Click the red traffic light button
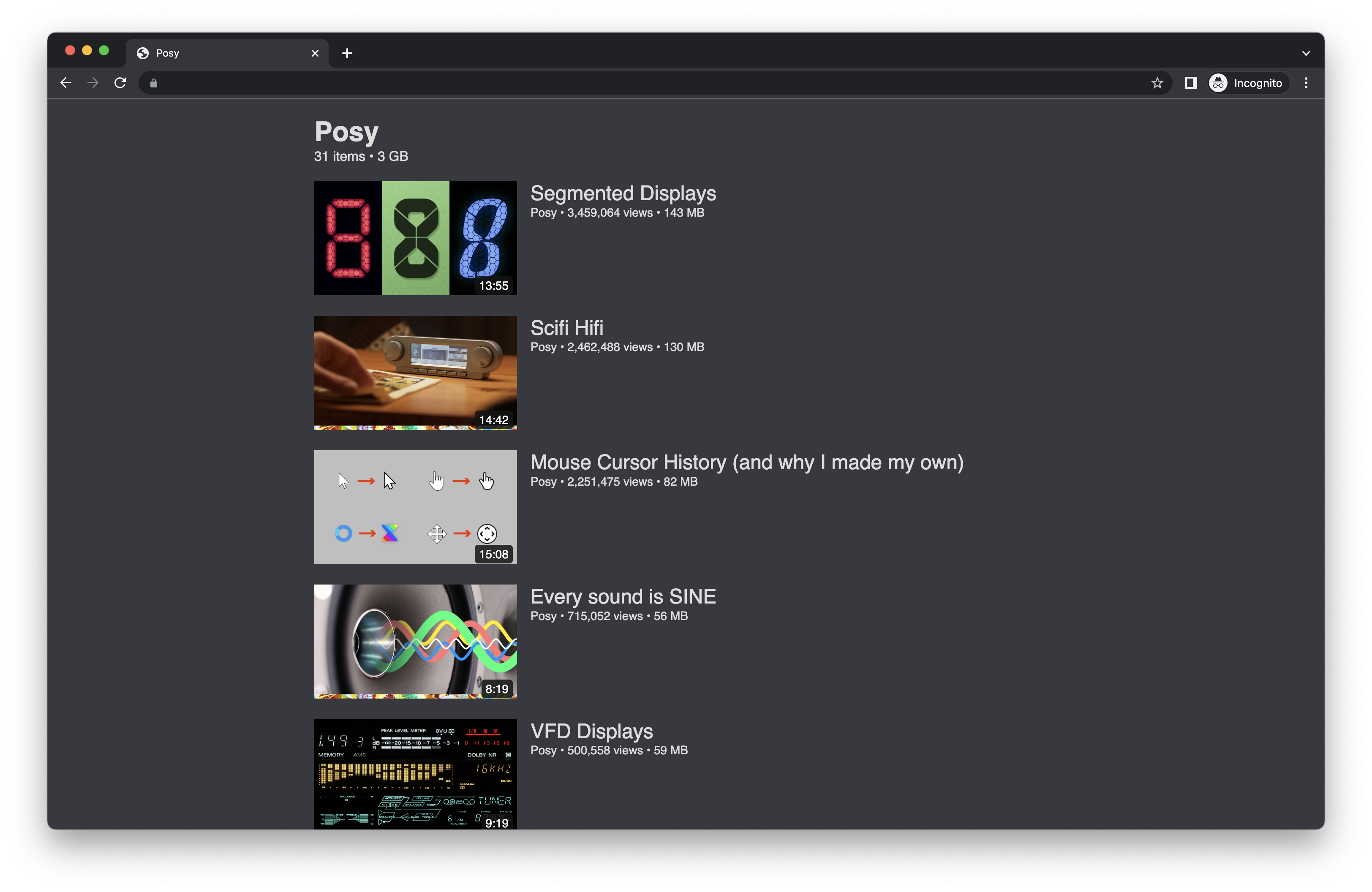The width and height of the screenshot is (1372, 892). pyautogui.click(x=69, y=50)
